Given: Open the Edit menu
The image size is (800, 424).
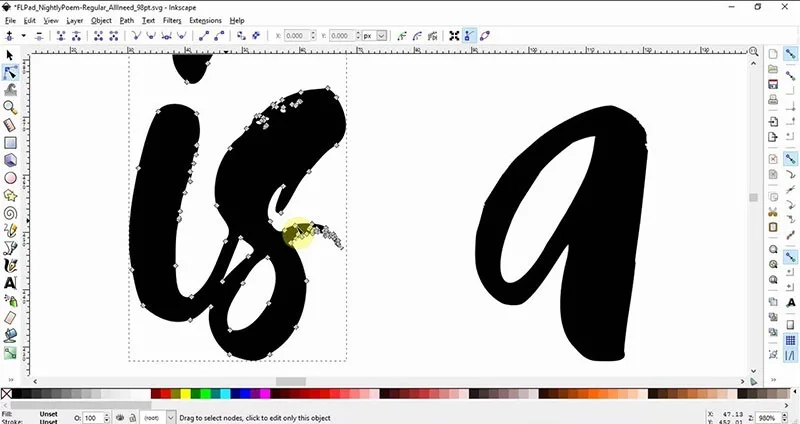Looking at the screenshot, I should 30,20.
